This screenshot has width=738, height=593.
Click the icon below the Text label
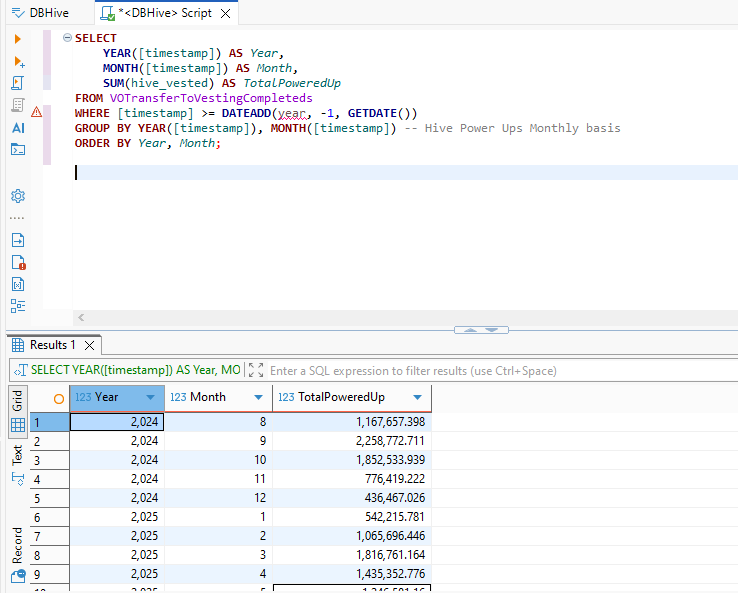pos(18,480)
